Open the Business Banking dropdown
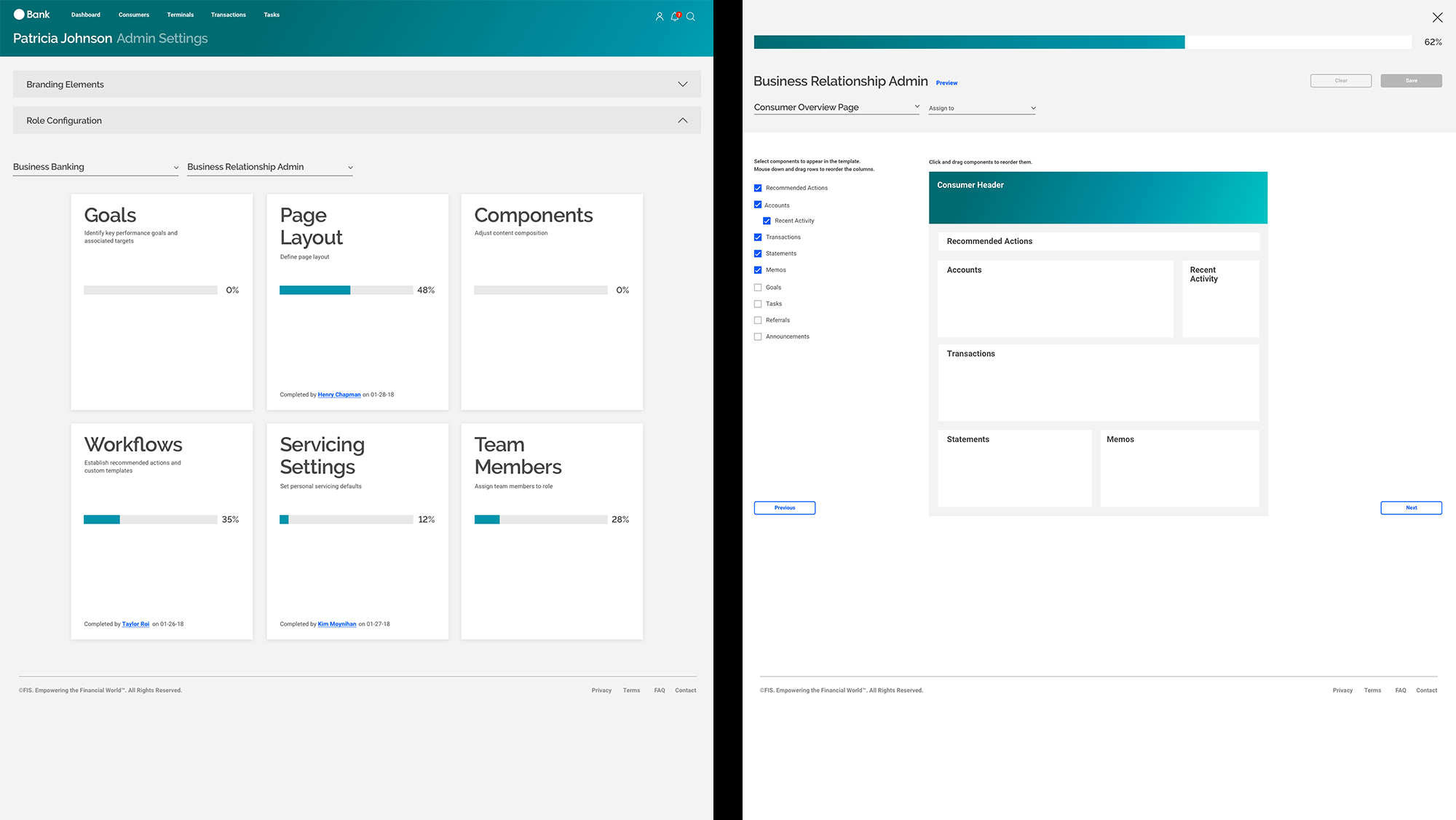This screenshot has width=1456, height=820. pos(95,167)
